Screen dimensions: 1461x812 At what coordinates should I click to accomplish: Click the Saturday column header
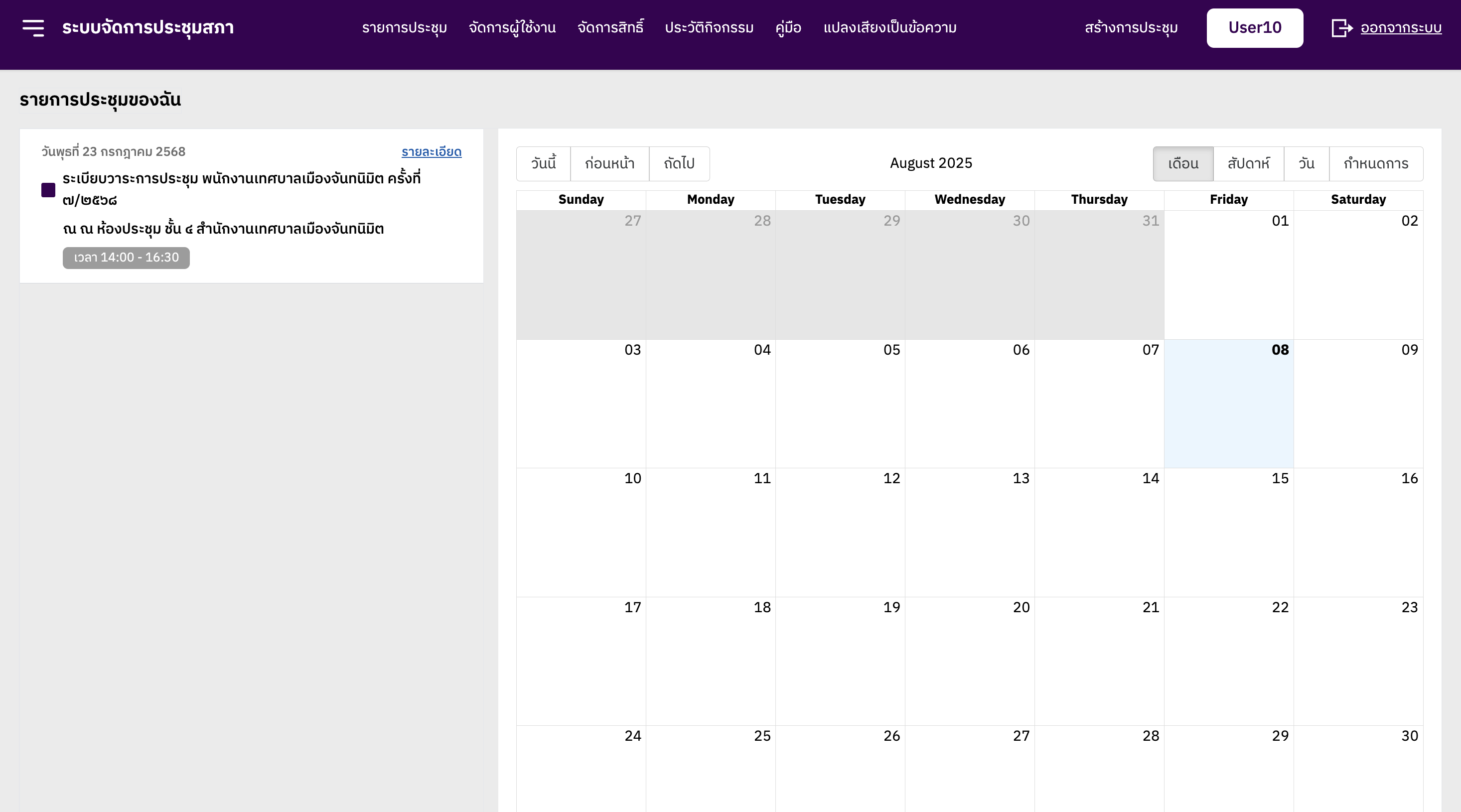1358,200
